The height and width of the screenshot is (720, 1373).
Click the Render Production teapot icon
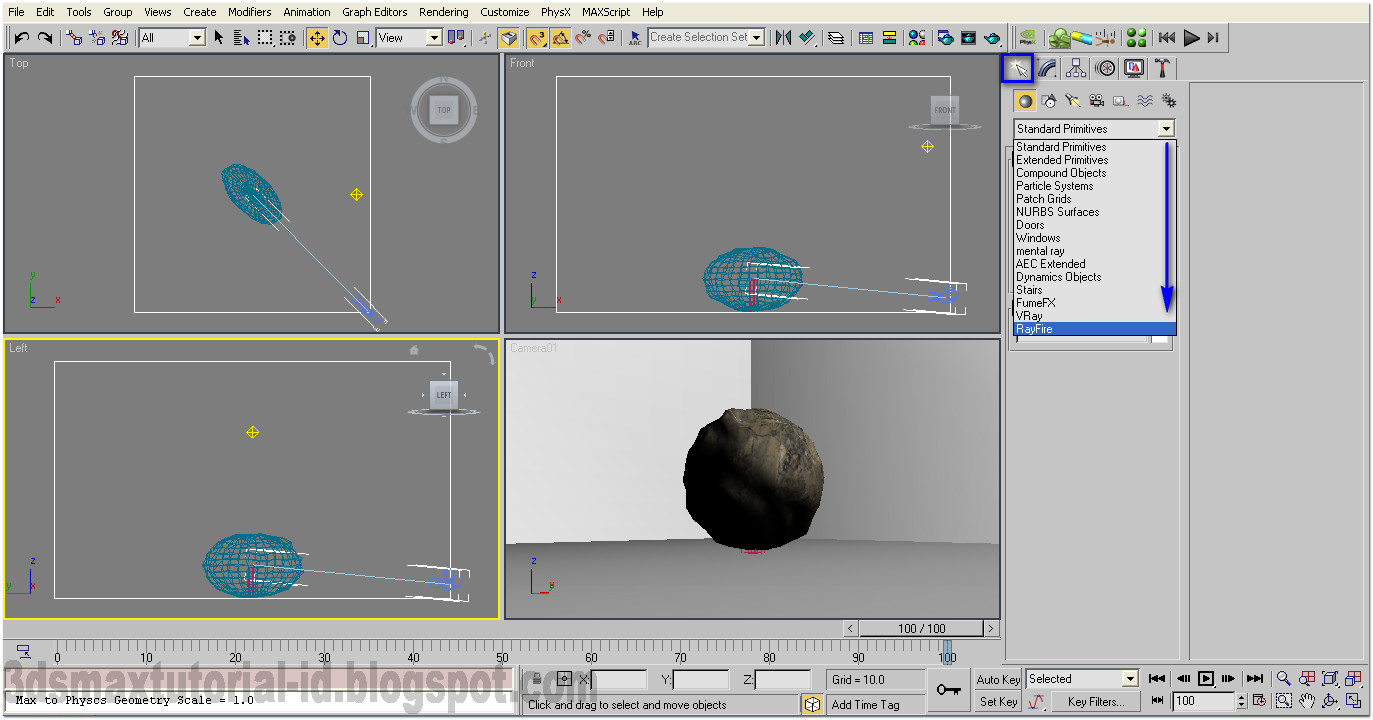click(x=992, y=37)
